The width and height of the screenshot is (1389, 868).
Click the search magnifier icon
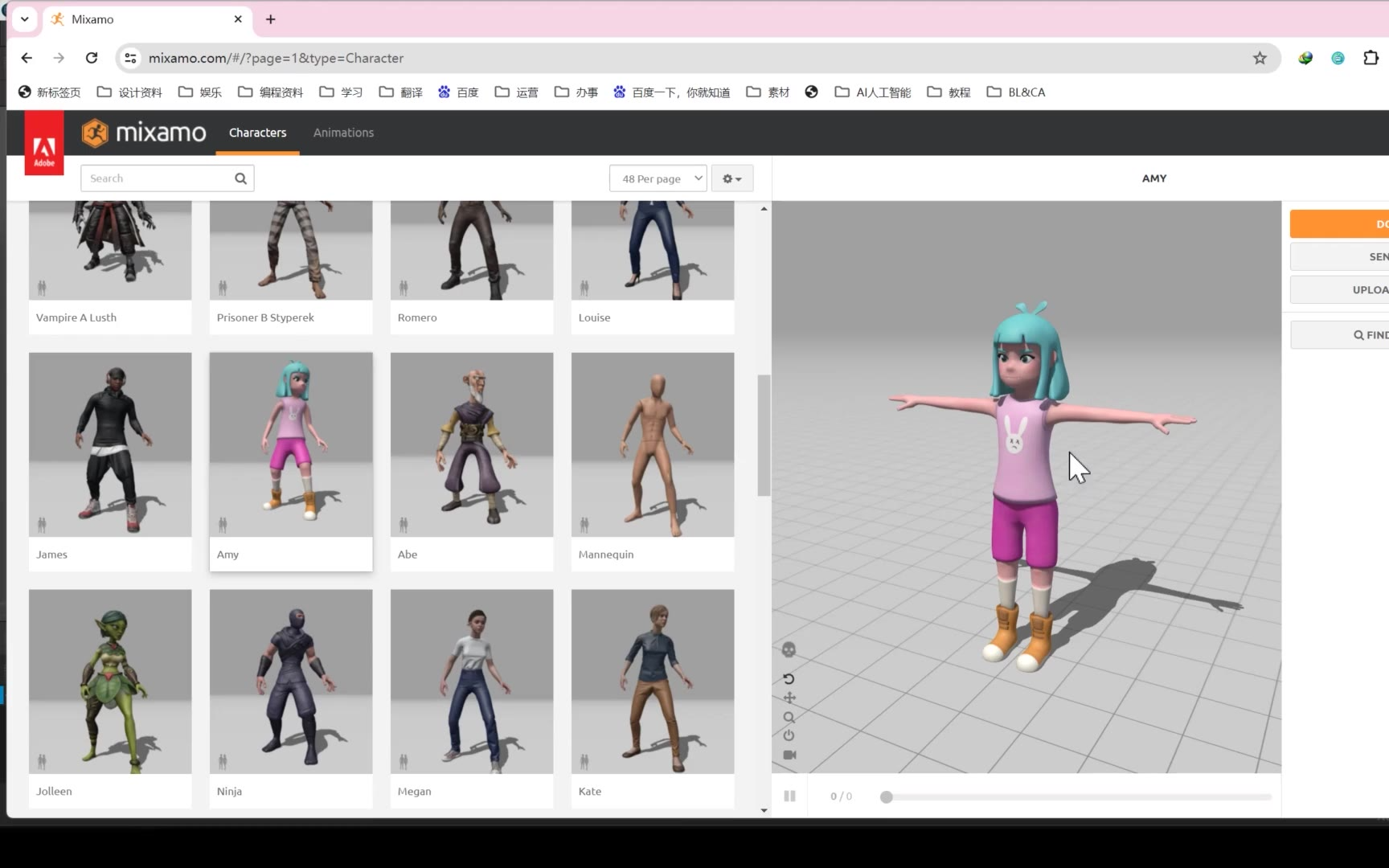[x=240, y=178]
